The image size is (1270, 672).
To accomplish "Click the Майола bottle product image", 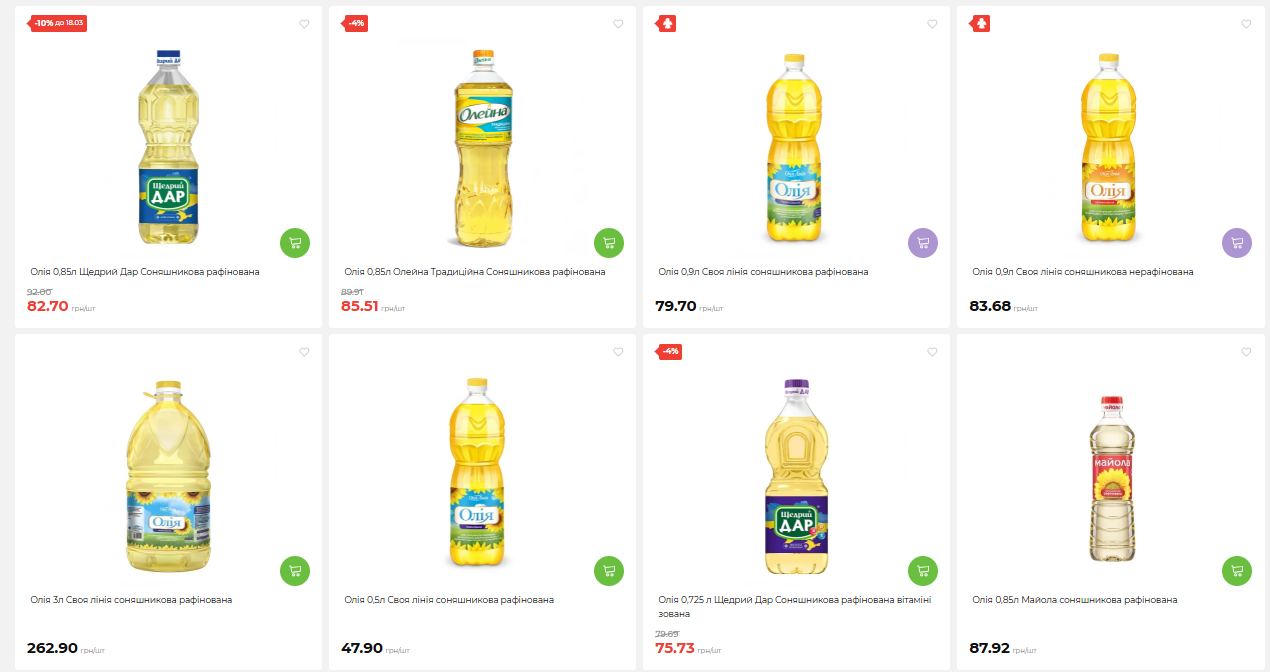I will (x=1110, y=478).
